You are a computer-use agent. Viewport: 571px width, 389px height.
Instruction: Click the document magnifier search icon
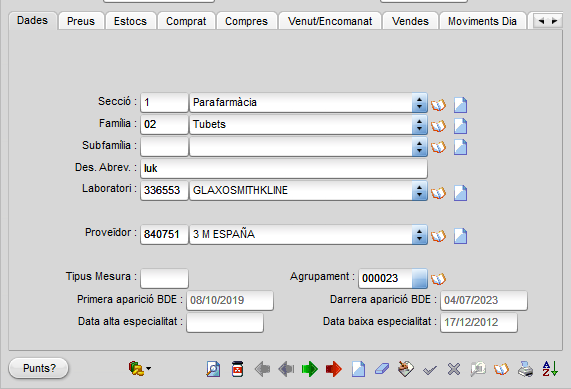click(213, 369)
